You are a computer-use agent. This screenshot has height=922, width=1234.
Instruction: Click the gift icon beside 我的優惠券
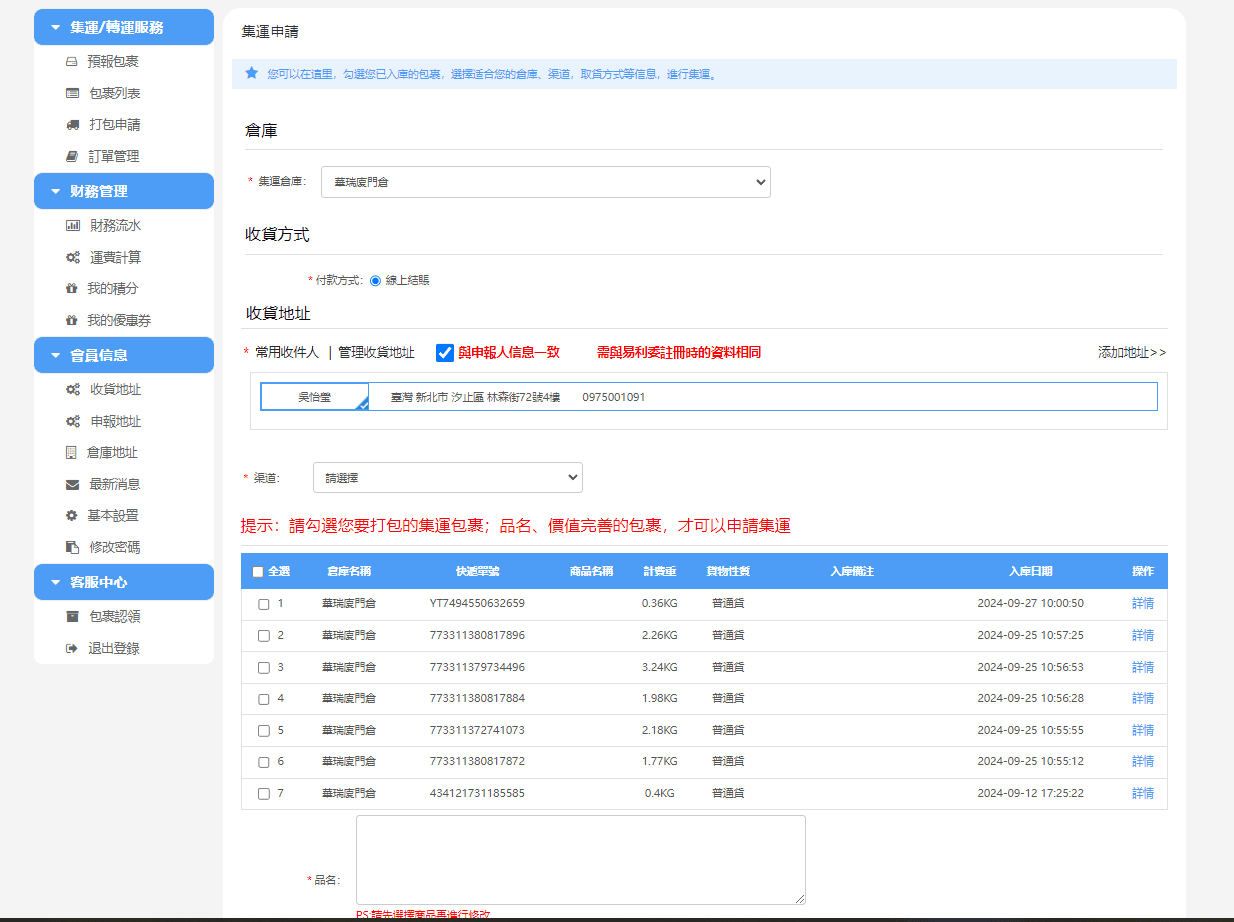point(71,321)
